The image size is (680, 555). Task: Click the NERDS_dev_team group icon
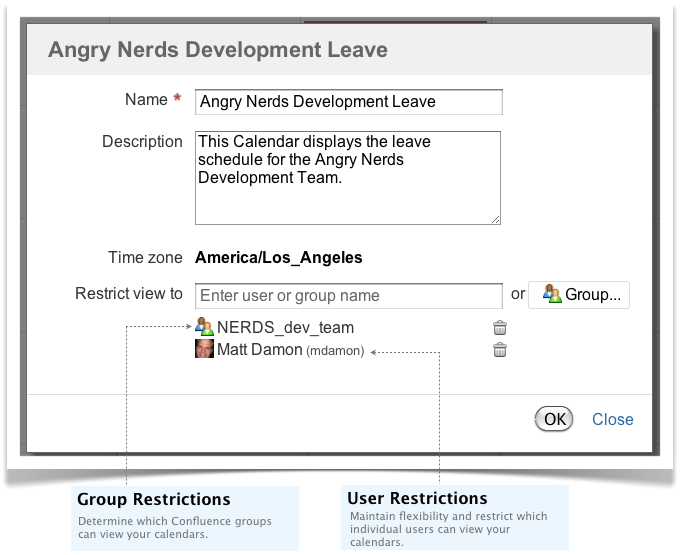point(204,326)
